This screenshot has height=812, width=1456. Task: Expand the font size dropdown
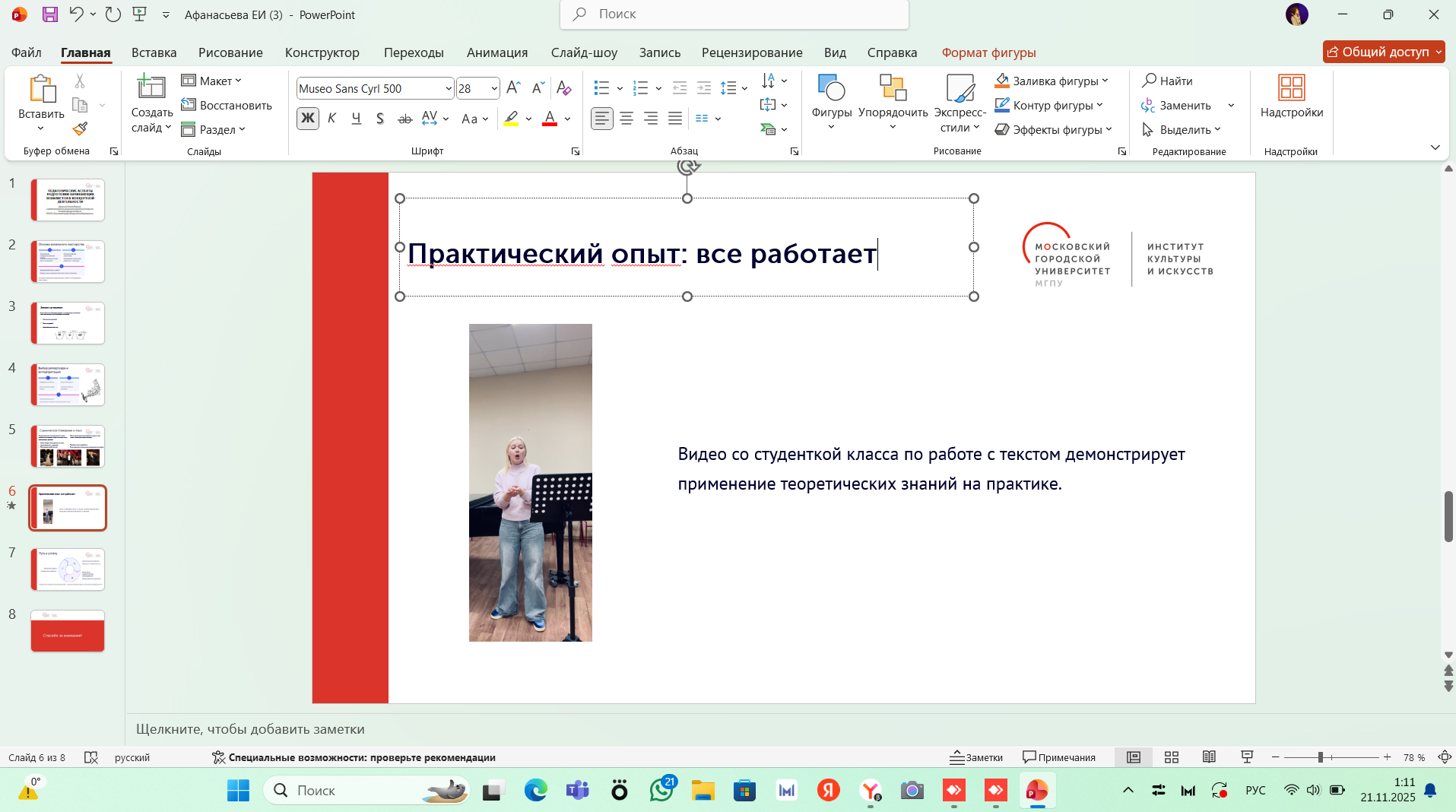click(x=493, y=89)
